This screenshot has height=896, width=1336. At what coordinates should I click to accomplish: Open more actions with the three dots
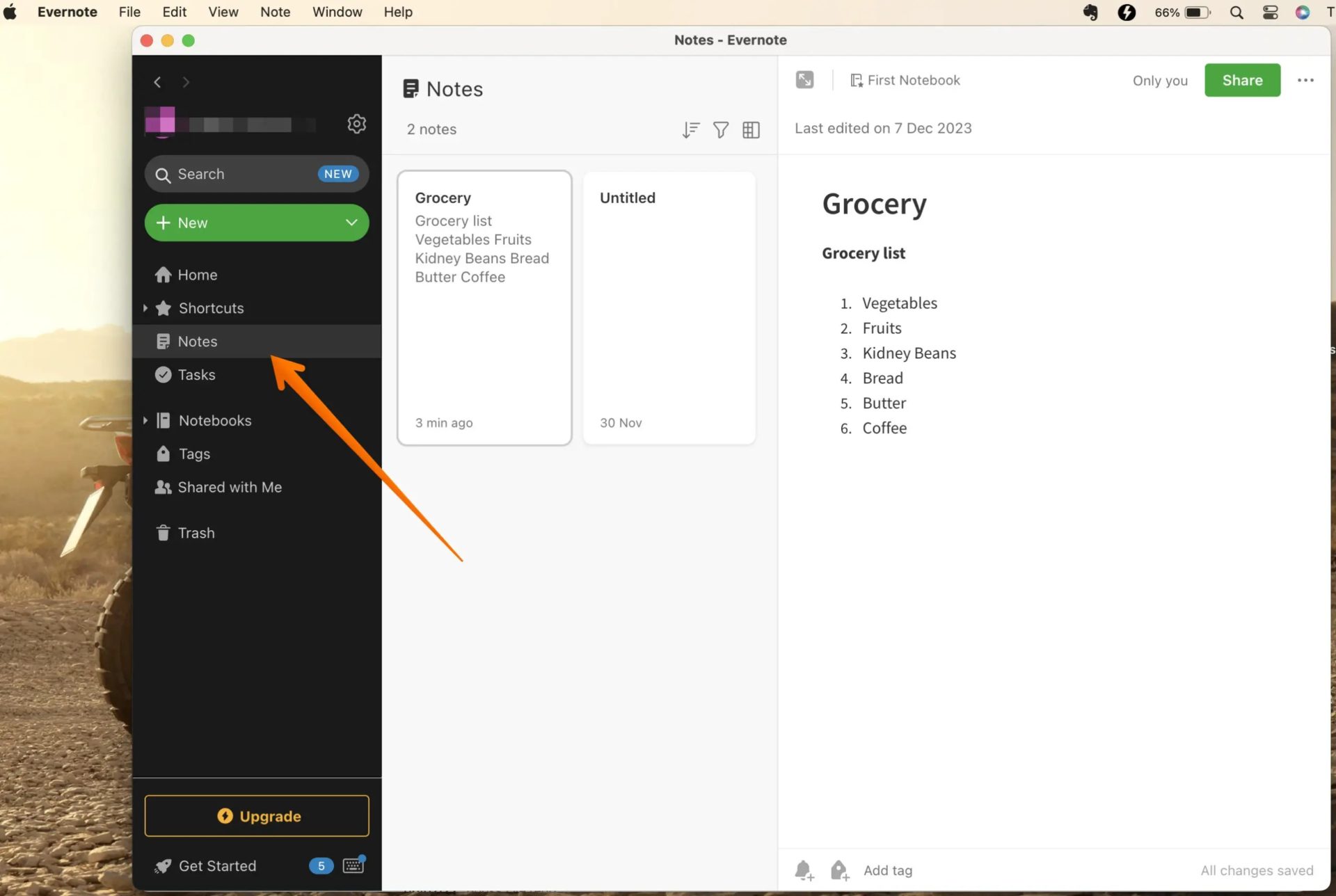(1305, 80)
